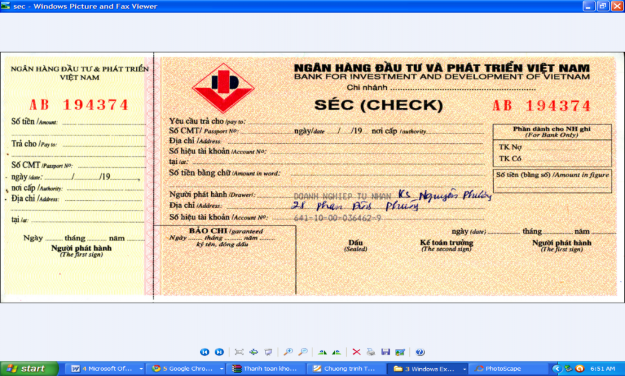Click the TK Có field label
Image resolution: width=625 pixels, height=376 pixels.
(510, 159)
